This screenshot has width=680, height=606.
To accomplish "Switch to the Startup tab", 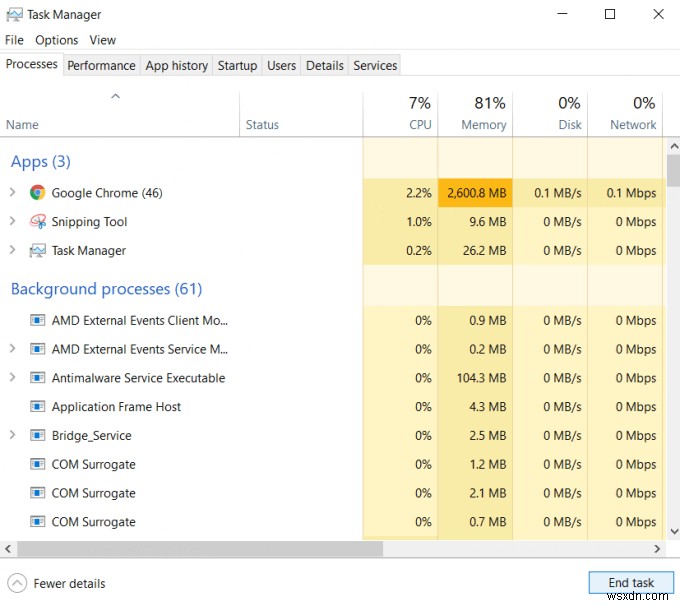I will pos(237,66).
